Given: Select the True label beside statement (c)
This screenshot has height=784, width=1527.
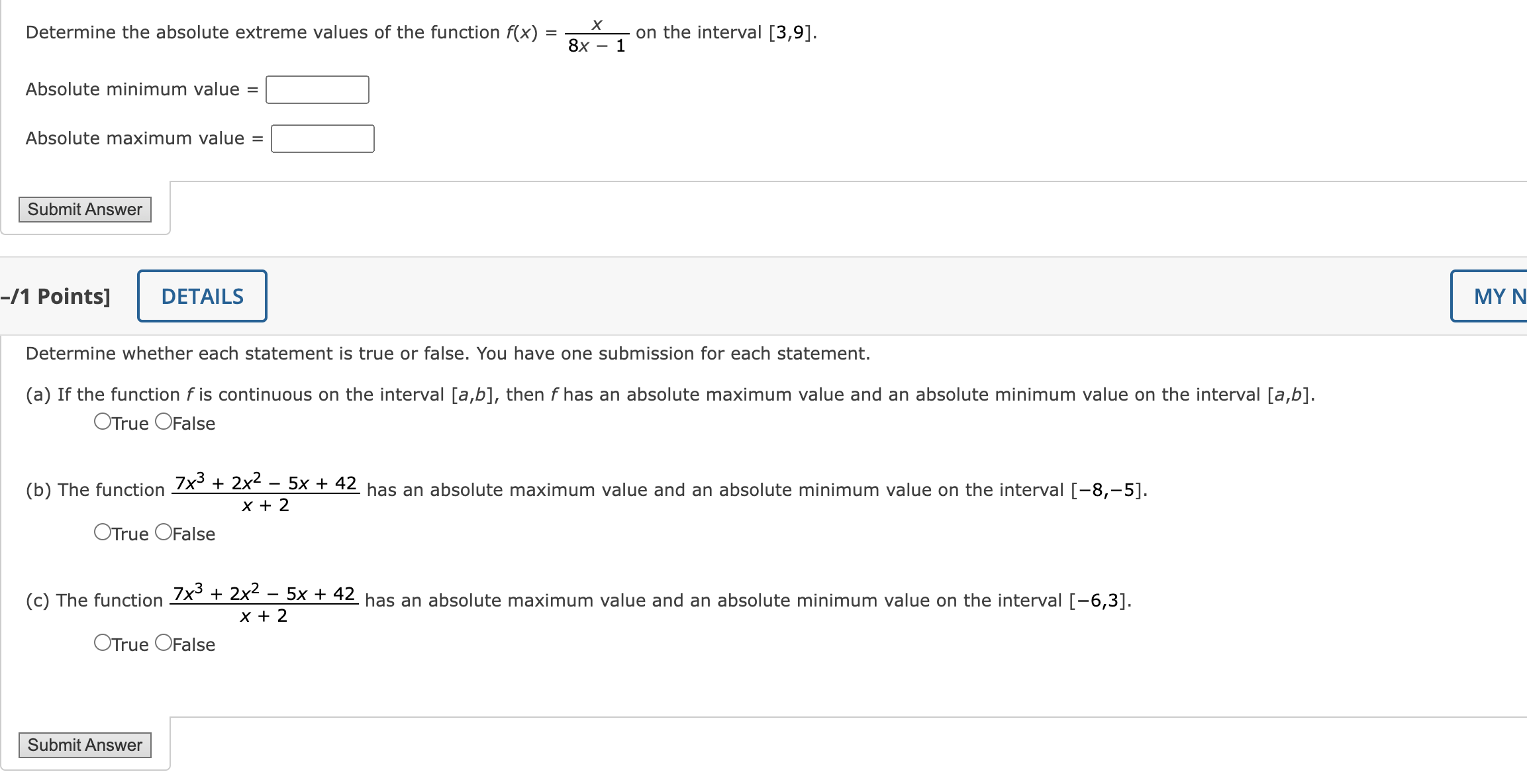Looking at the screenshot, I should [x=129, y=643].
